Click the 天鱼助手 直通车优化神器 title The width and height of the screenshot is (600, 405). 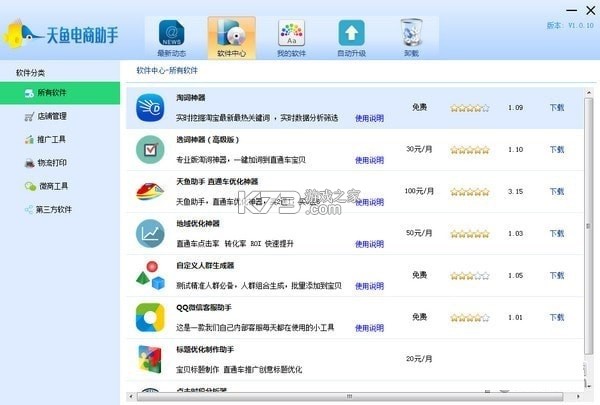(x=217, y=181)
